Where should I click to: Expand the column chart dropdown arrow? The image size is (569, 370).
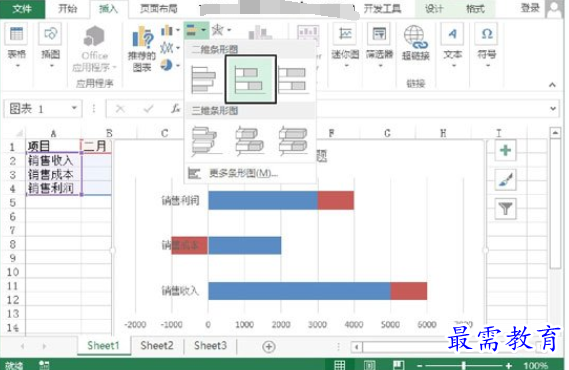[x=178, y=30]
